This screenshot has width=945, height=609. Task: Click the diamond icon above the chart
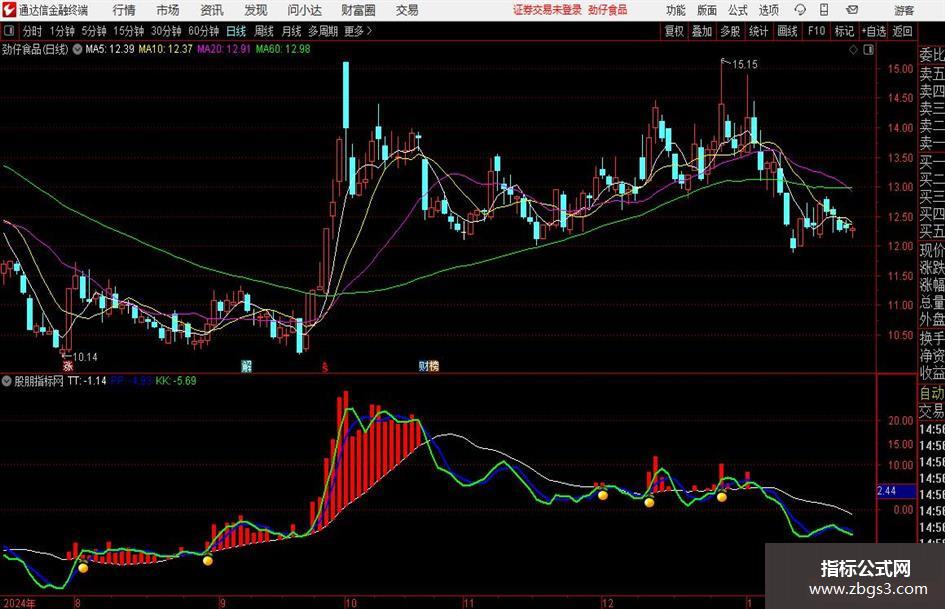coord(853,50)
